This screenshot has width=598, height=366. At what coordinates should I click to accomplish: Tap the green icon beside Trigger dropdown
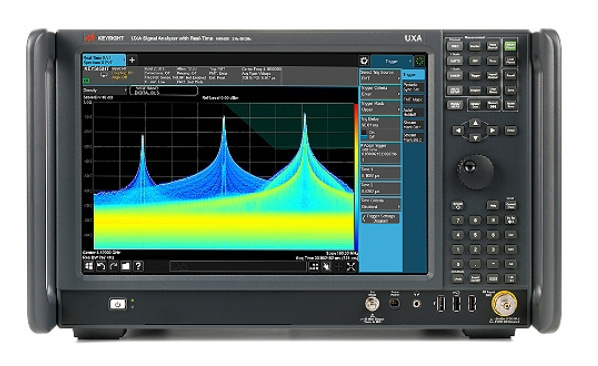point(420,61)
